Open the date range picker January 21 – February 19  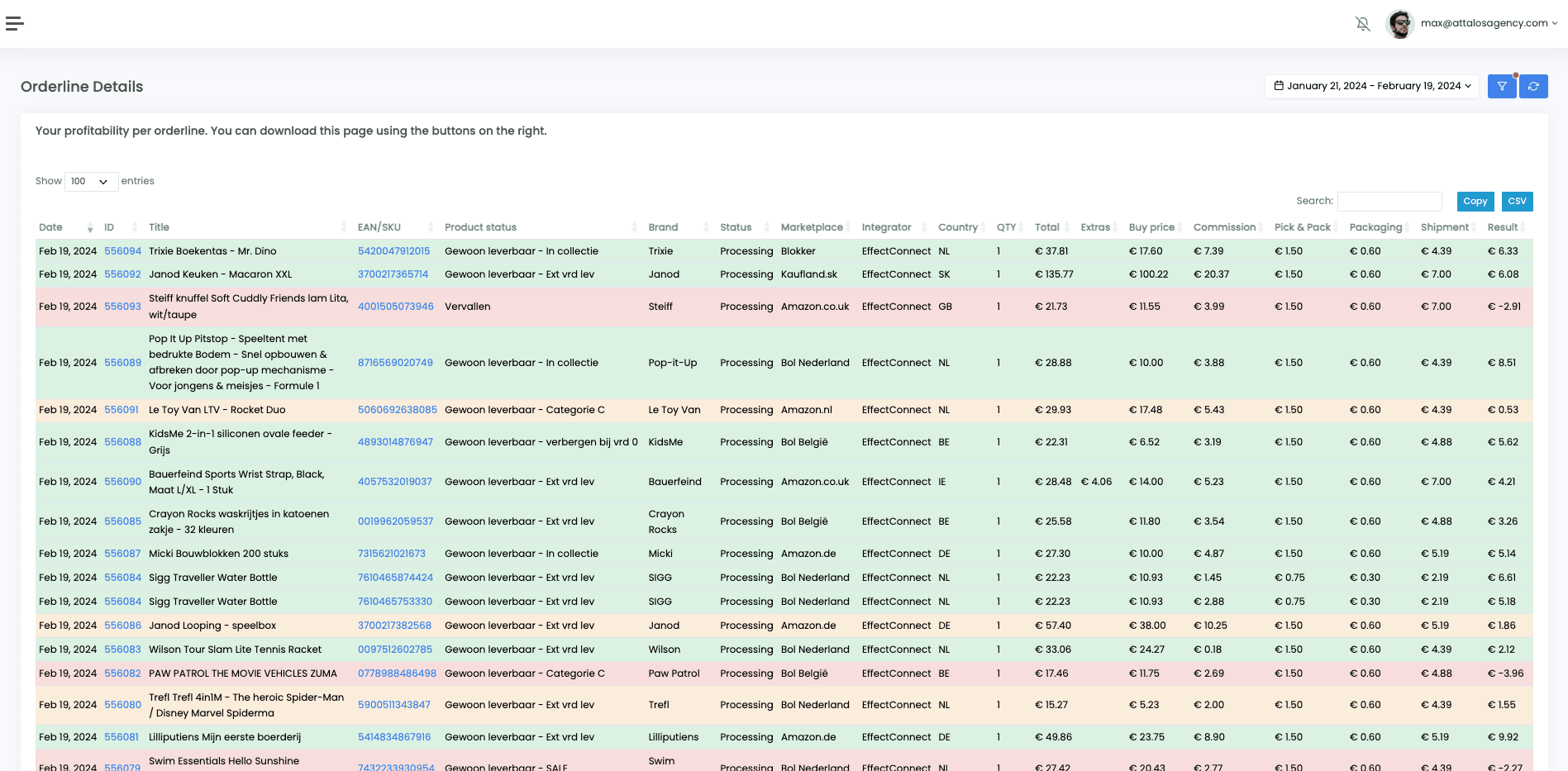pyautogui.click(x=1372, y=86)
